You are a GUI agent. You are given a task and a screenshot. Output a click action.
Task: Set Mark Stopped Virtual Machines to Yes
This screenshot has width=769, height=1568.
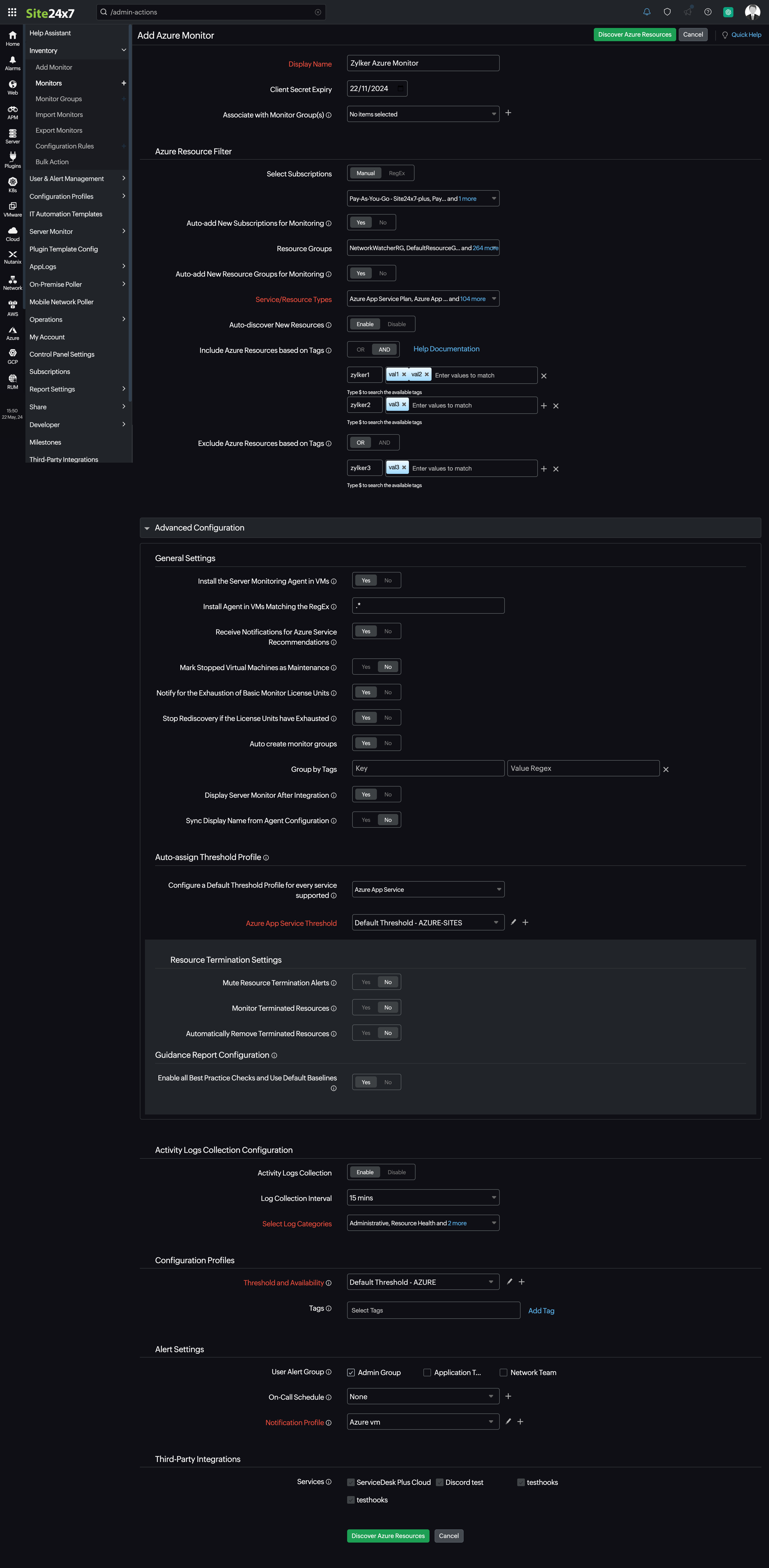365,667
